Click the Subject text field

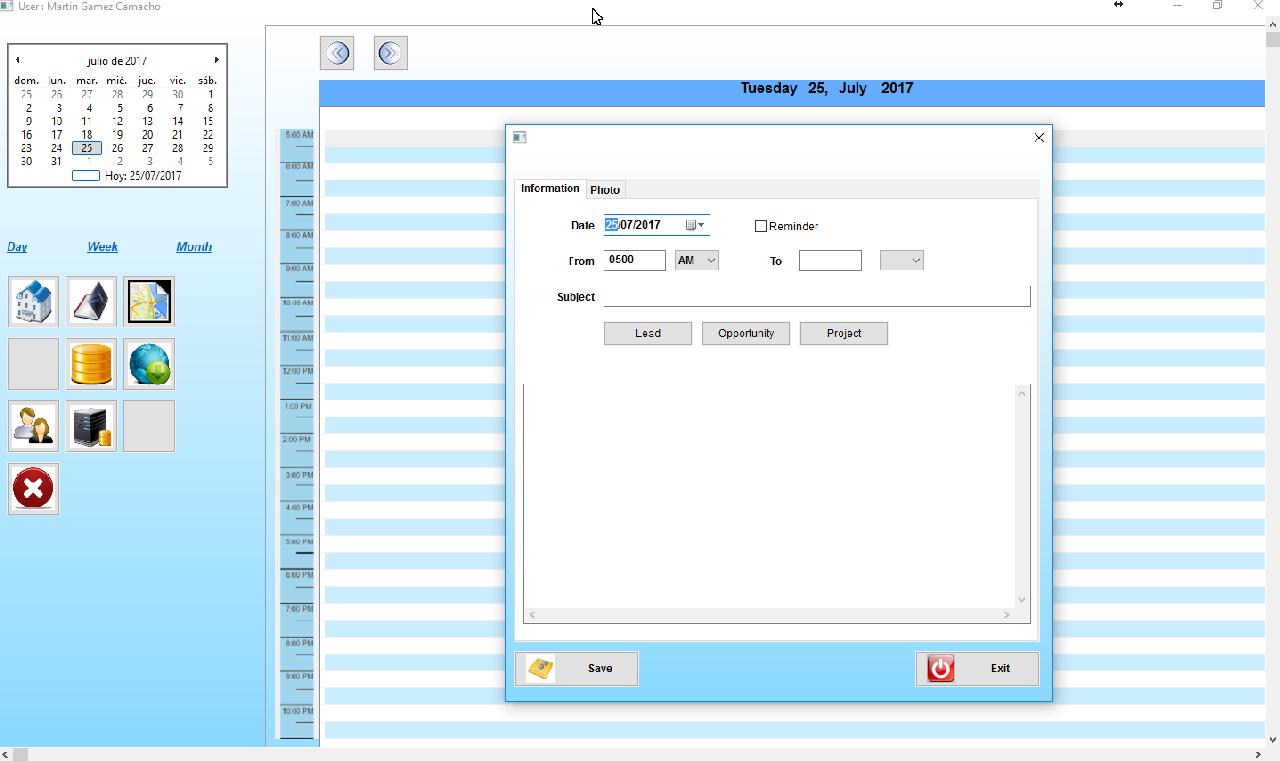tap(816, 296)
